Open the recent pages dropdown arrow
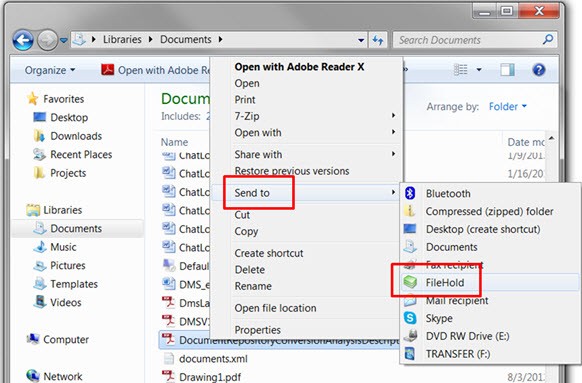Viewport: 582px width, 383px height. click(63, 40)
